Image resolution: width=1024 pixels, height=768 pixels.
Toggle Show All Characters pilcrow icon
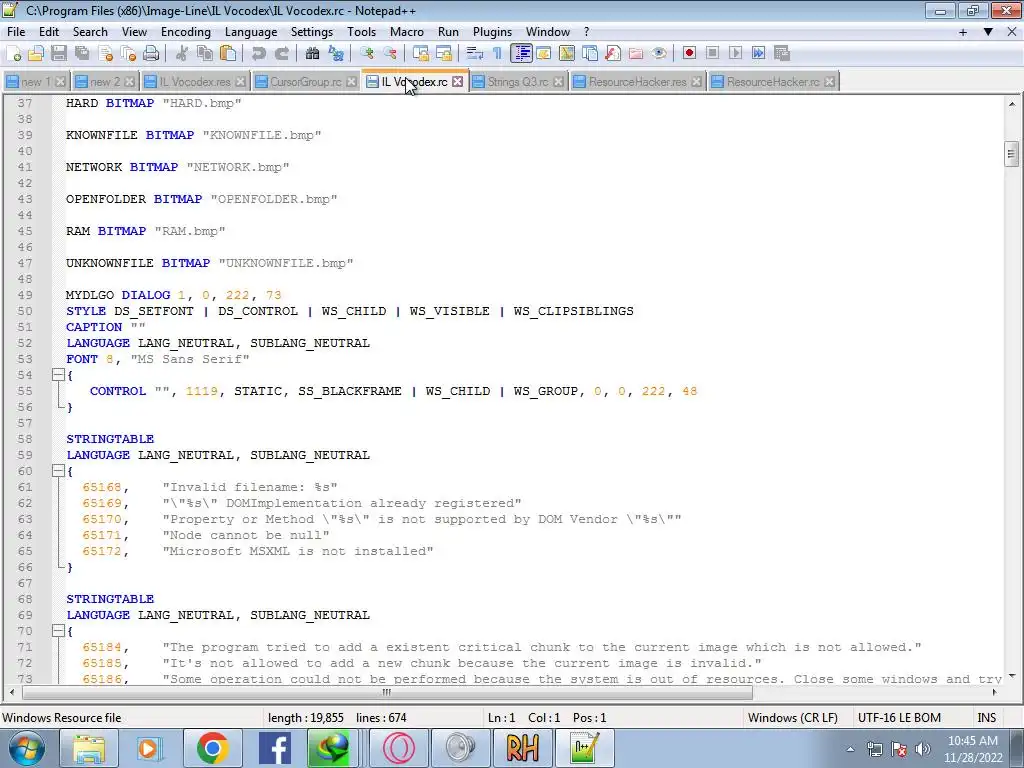pos(498,54)
